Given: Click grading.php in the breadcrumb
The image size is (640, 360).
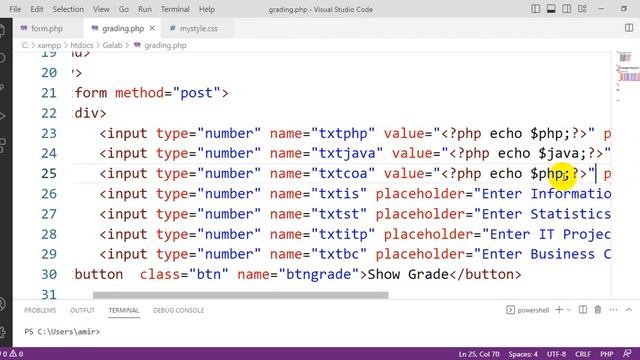Looking at the screenshot, I should pos(165,45).
